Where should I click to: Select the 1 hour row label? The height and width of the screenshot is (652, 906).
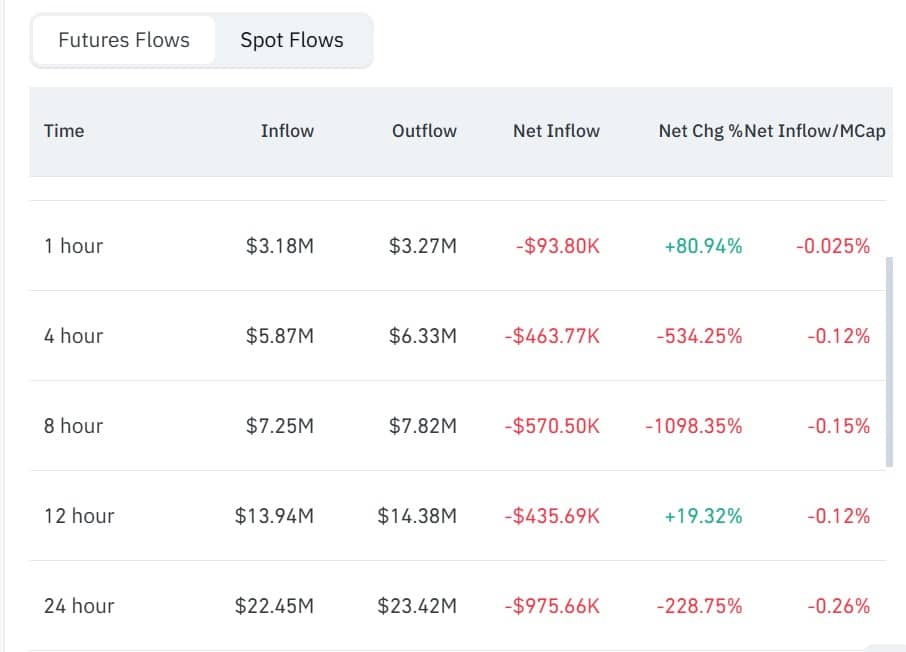(73, 246)
